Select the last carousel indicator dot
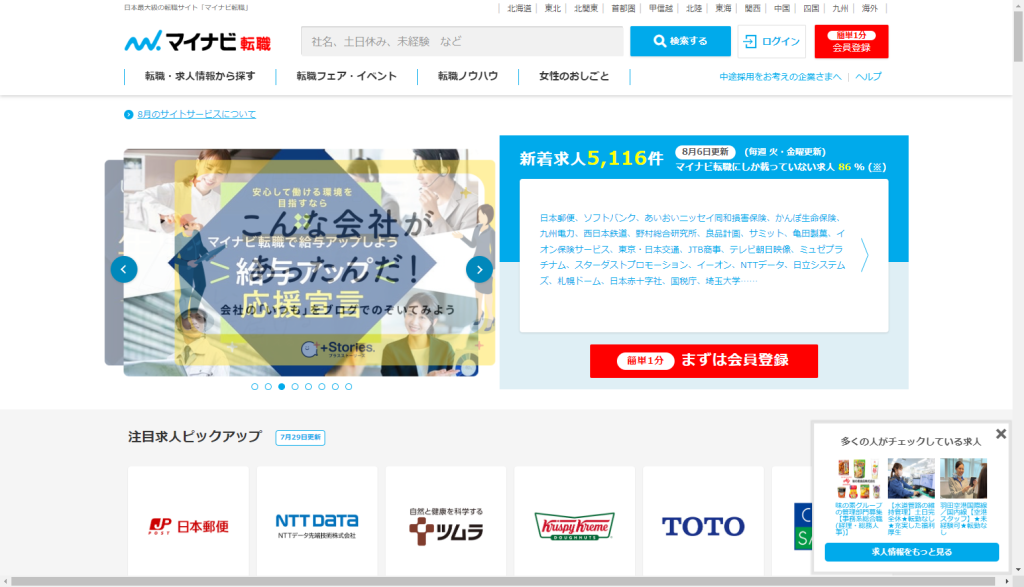The image size is (1024, 587). pos(348,386)
